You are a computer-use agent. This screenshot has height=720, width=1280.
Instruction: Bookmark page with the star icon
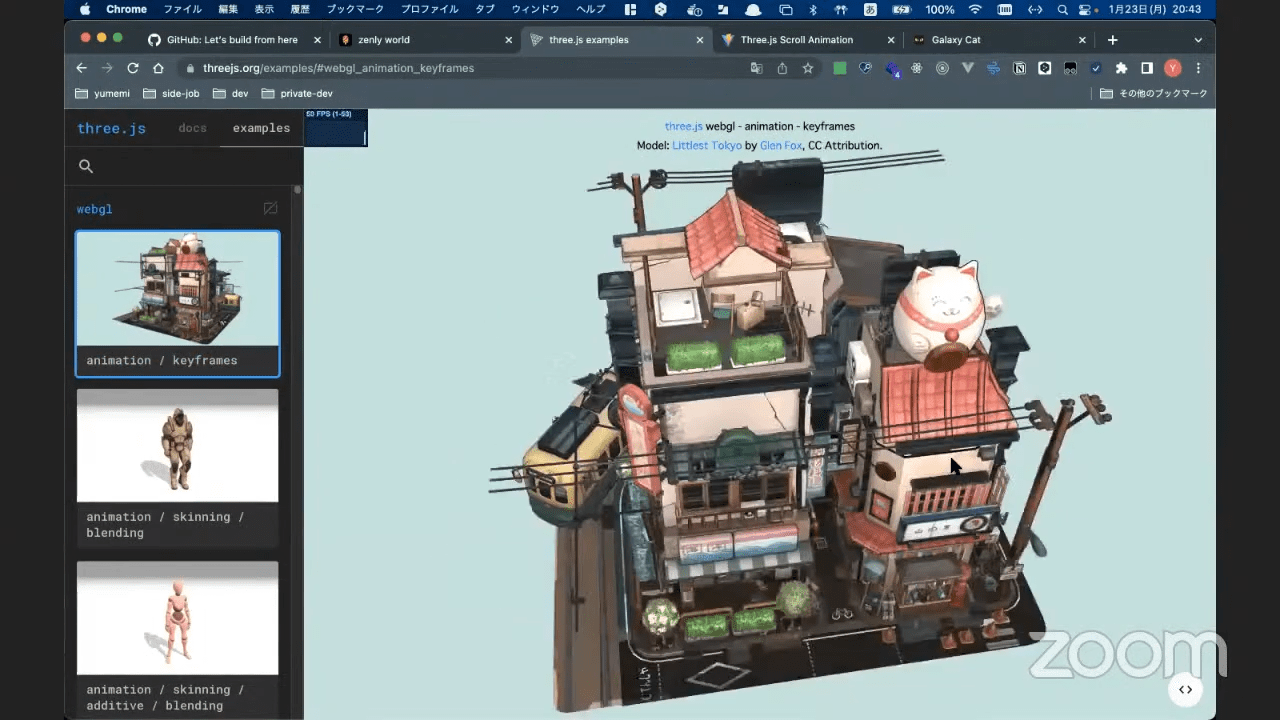pos(808,68)
